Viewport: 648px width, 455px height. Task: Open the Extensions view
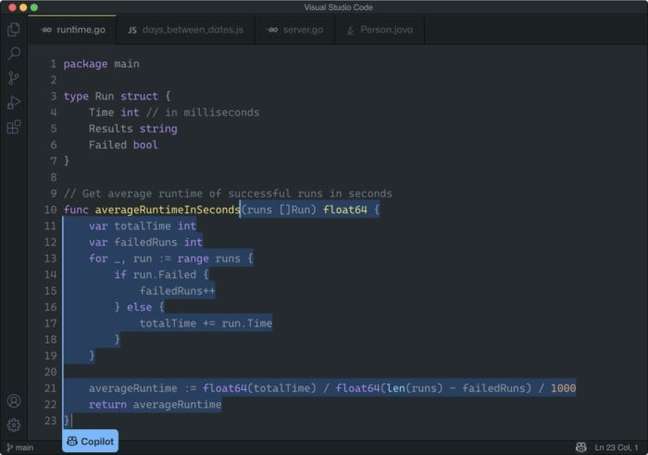(14, 127)
